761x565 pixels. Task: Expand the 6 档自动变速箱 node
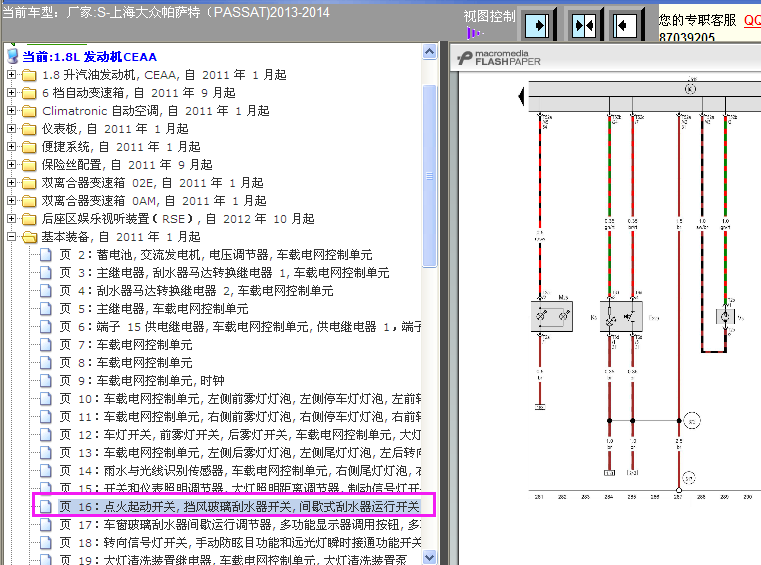click(11, 93)
